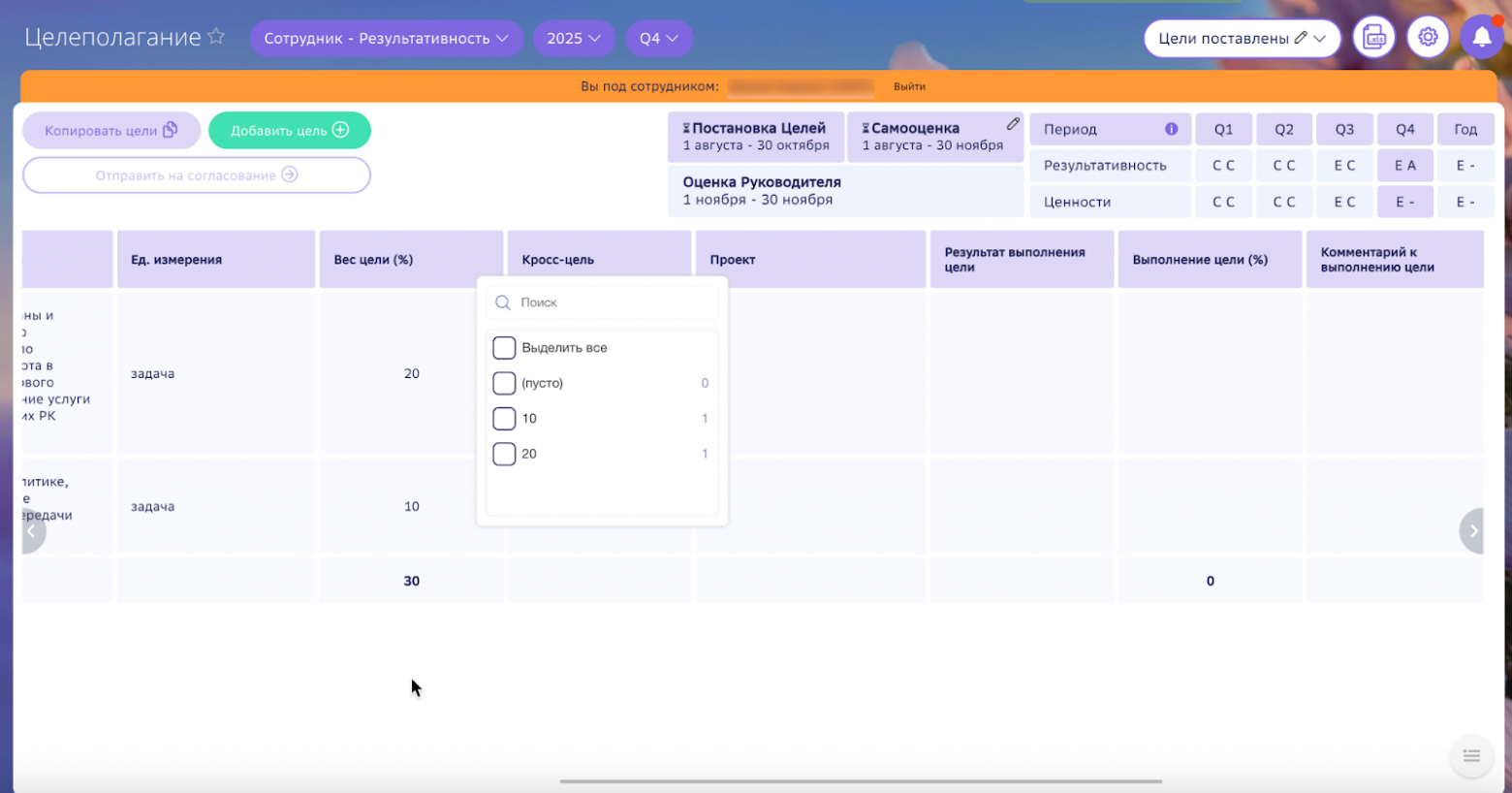Open the 2025 year dropdown
This screenshot has width=1512, height=793.
pos(574,39)
